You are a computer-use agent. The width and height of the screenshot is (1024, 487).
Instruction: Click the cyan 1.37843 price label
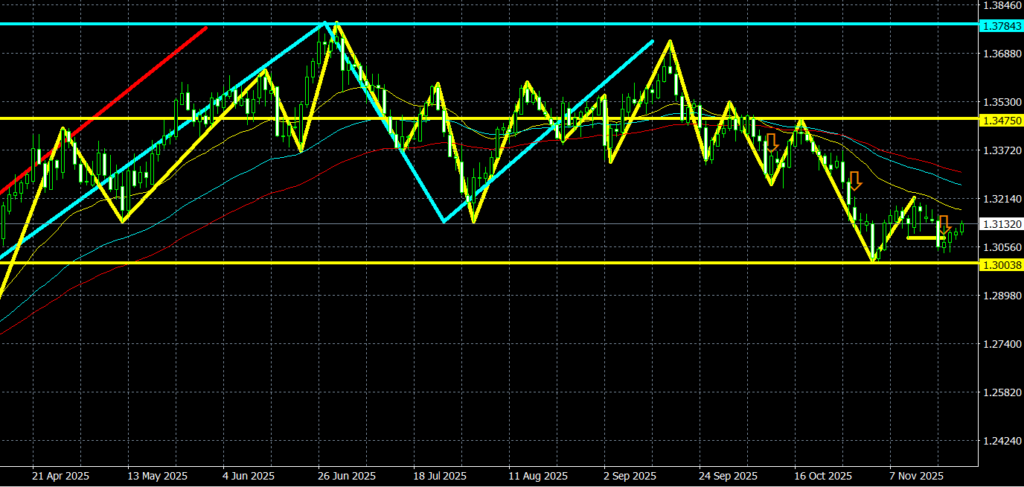coord(998,24)
